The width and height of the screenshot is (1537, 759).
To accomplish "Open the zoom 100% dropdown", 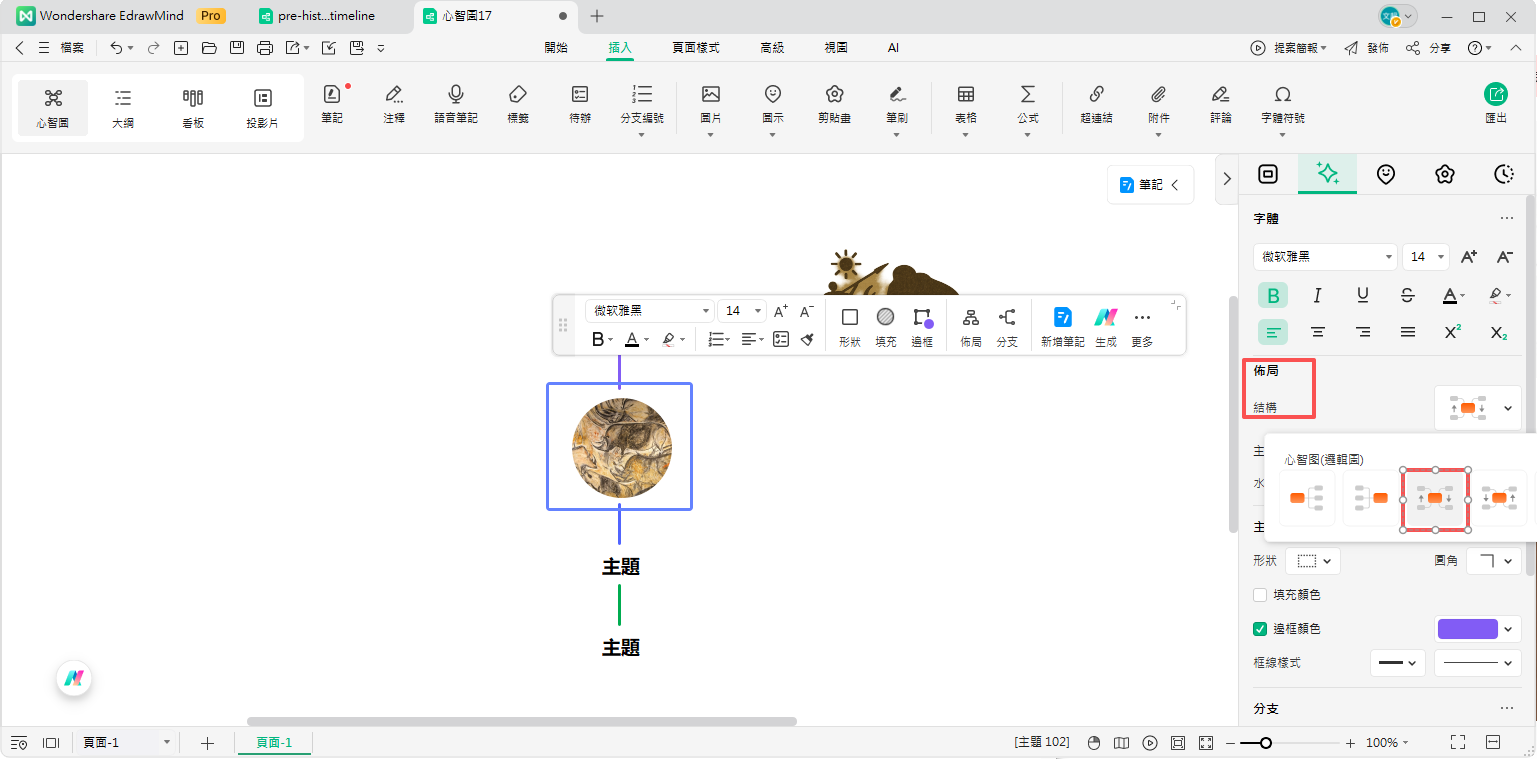I will click(1388, 743).
